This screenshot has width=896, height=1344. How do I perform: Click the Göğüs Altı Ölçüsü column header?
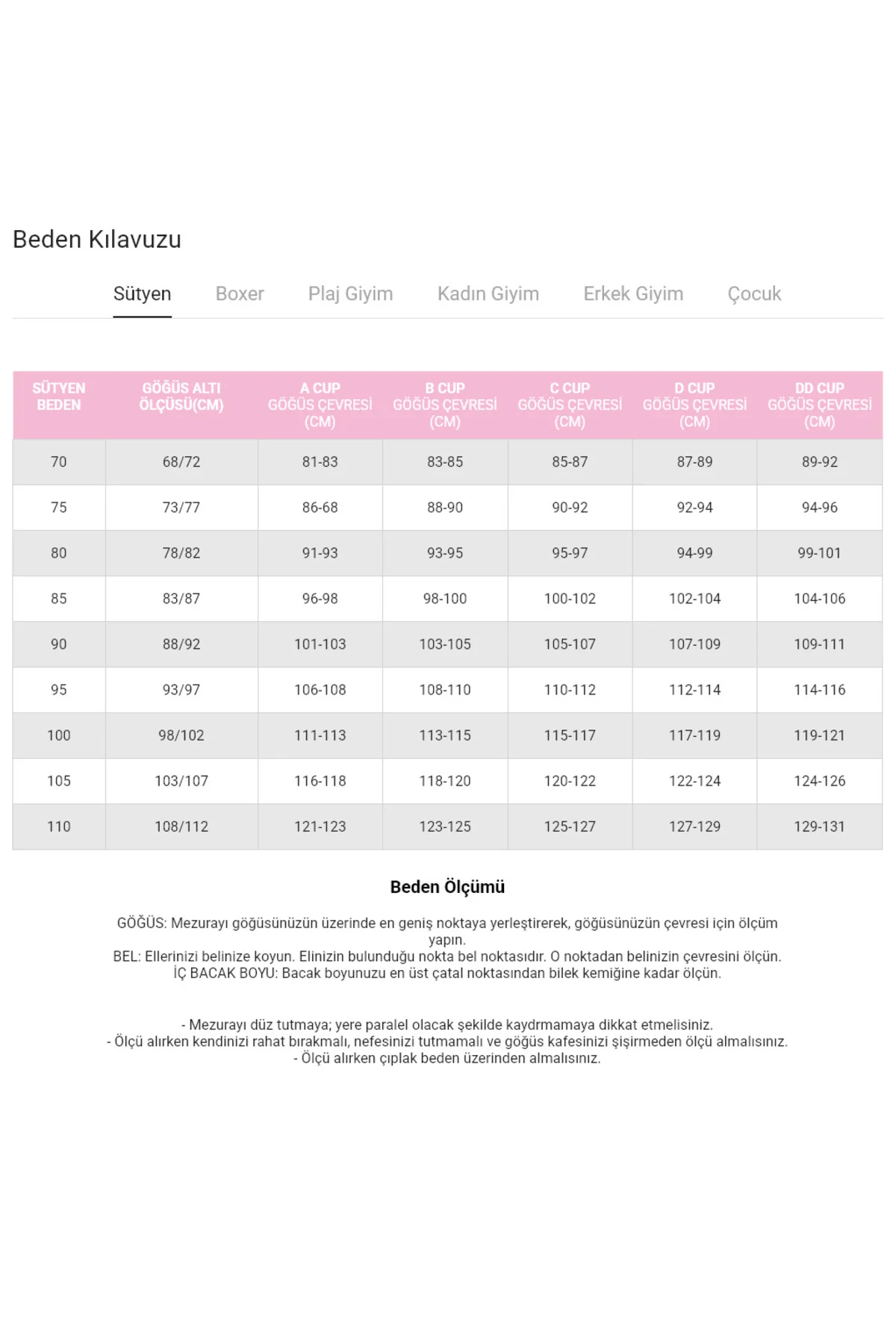click(181, 396)
